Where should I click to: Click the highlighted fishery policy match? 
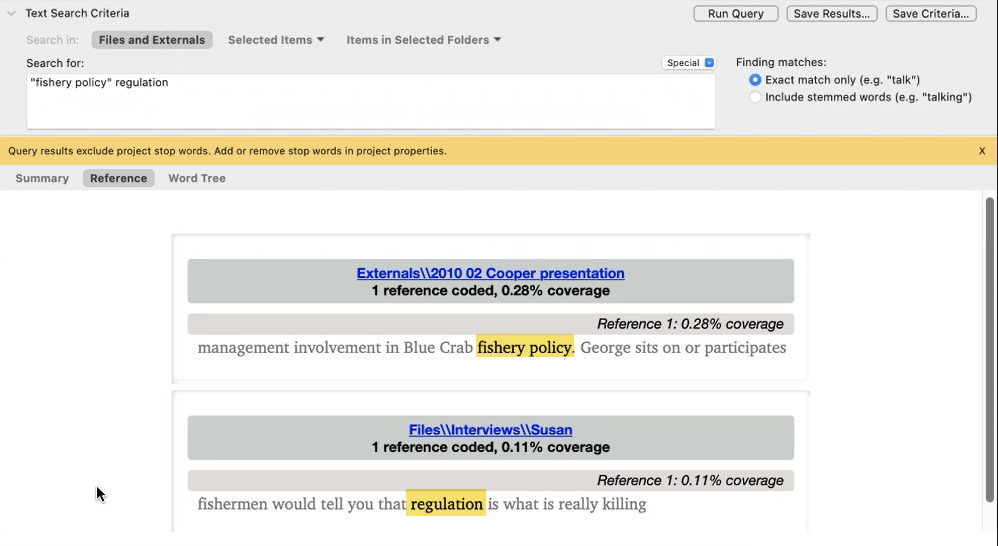(524, 347)
